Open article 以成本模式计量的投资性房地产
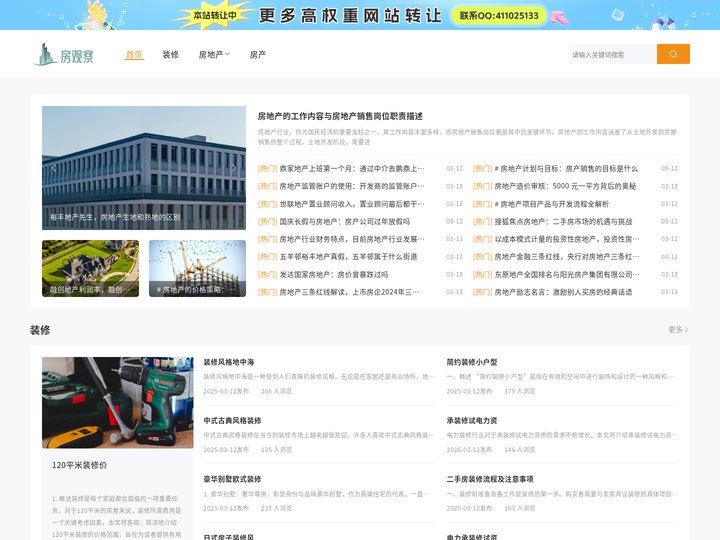The height and width of the screenshot is (540, 720). (567, 239)
